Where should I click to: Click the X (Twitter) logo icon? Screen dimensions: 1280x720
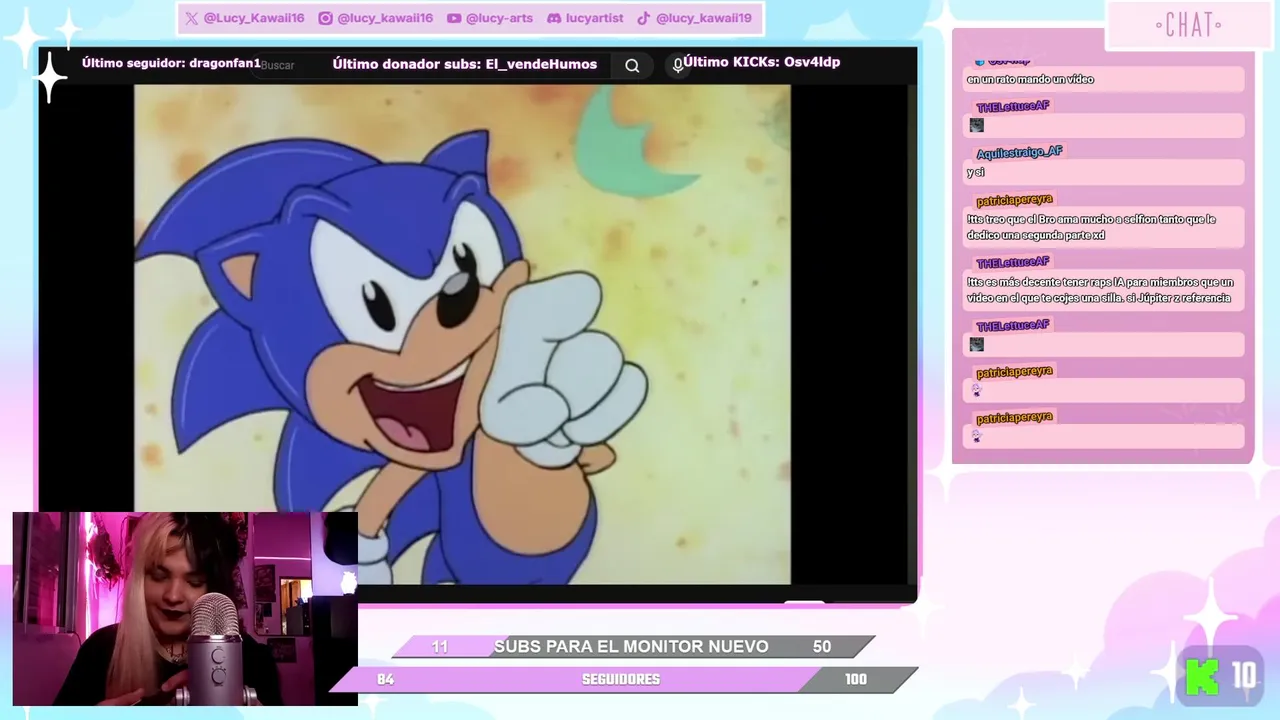[x=191, y=18]
